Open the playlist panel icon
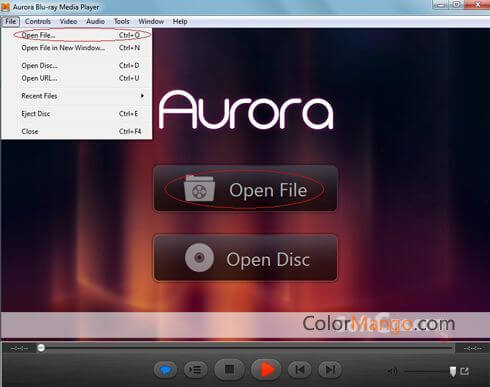Screen dimensions: 490x387 195,369
